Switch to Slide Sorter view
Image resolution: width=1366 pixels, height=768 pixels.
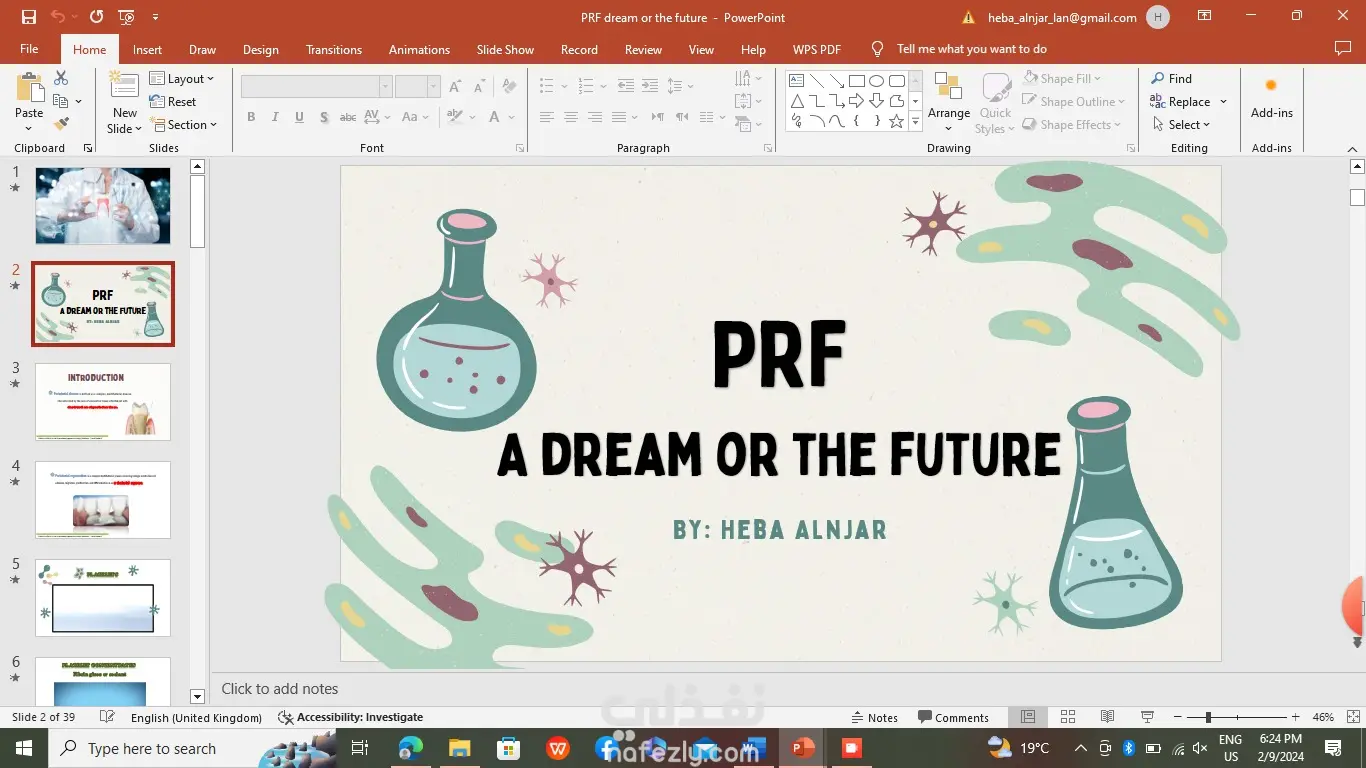pyautogui.click(x=1068, y=717)
